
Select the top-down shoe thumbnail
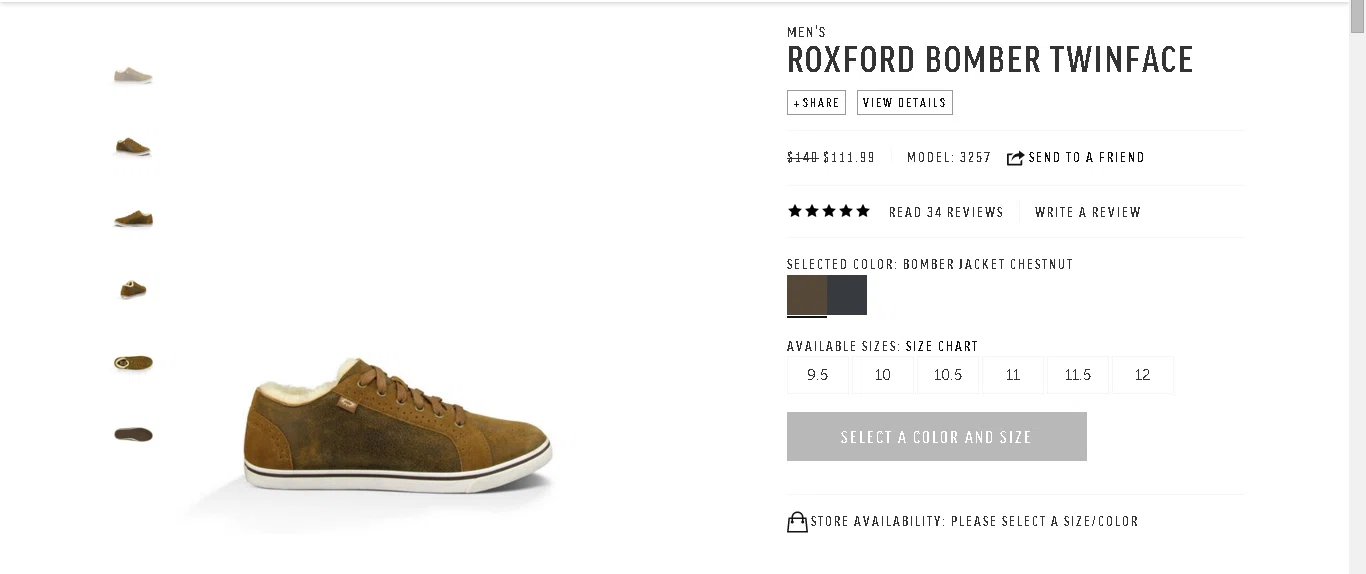pyautogui.click(x=133, y=363)
